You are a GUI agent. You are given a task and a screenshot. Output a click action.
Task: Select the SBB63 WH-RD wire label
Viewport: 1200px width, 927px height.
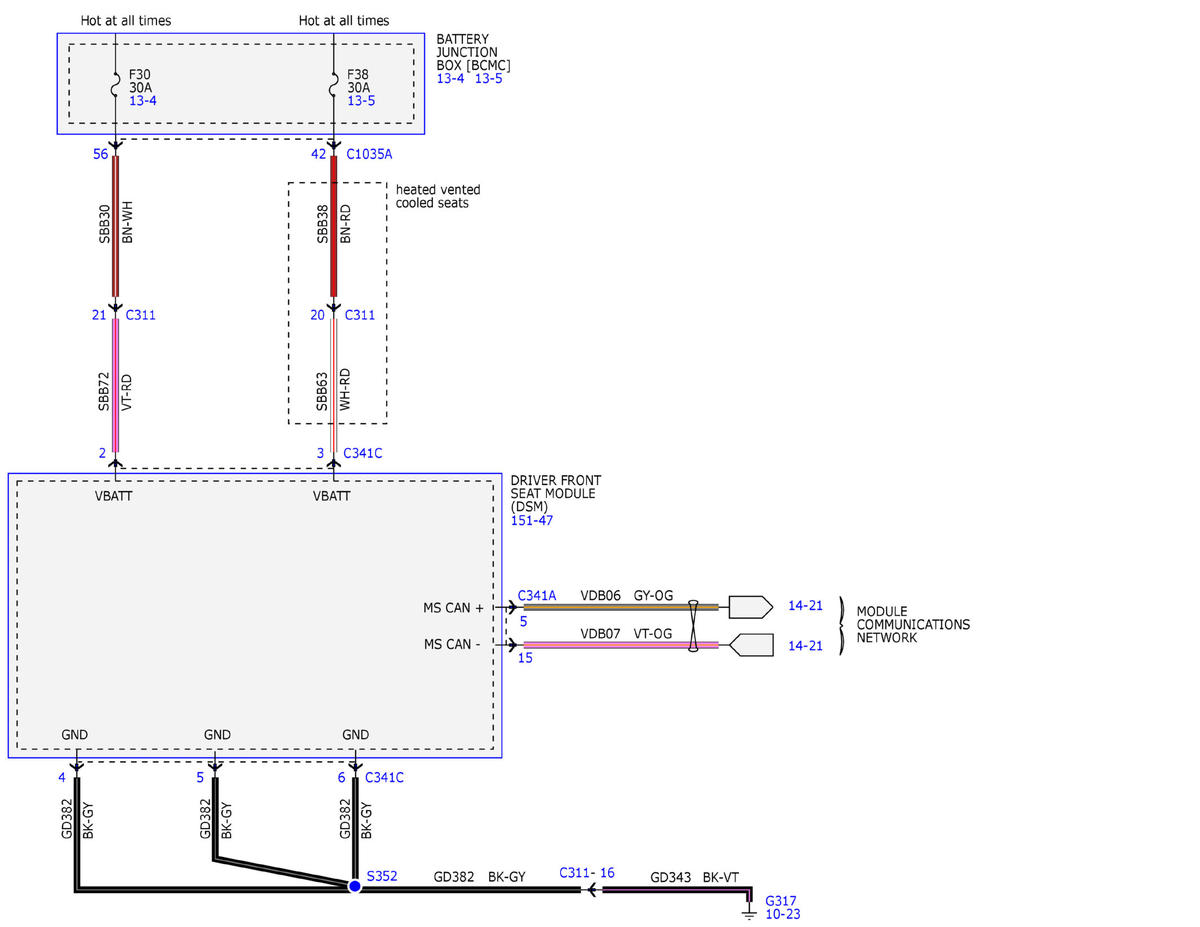(x=333, y=390)
